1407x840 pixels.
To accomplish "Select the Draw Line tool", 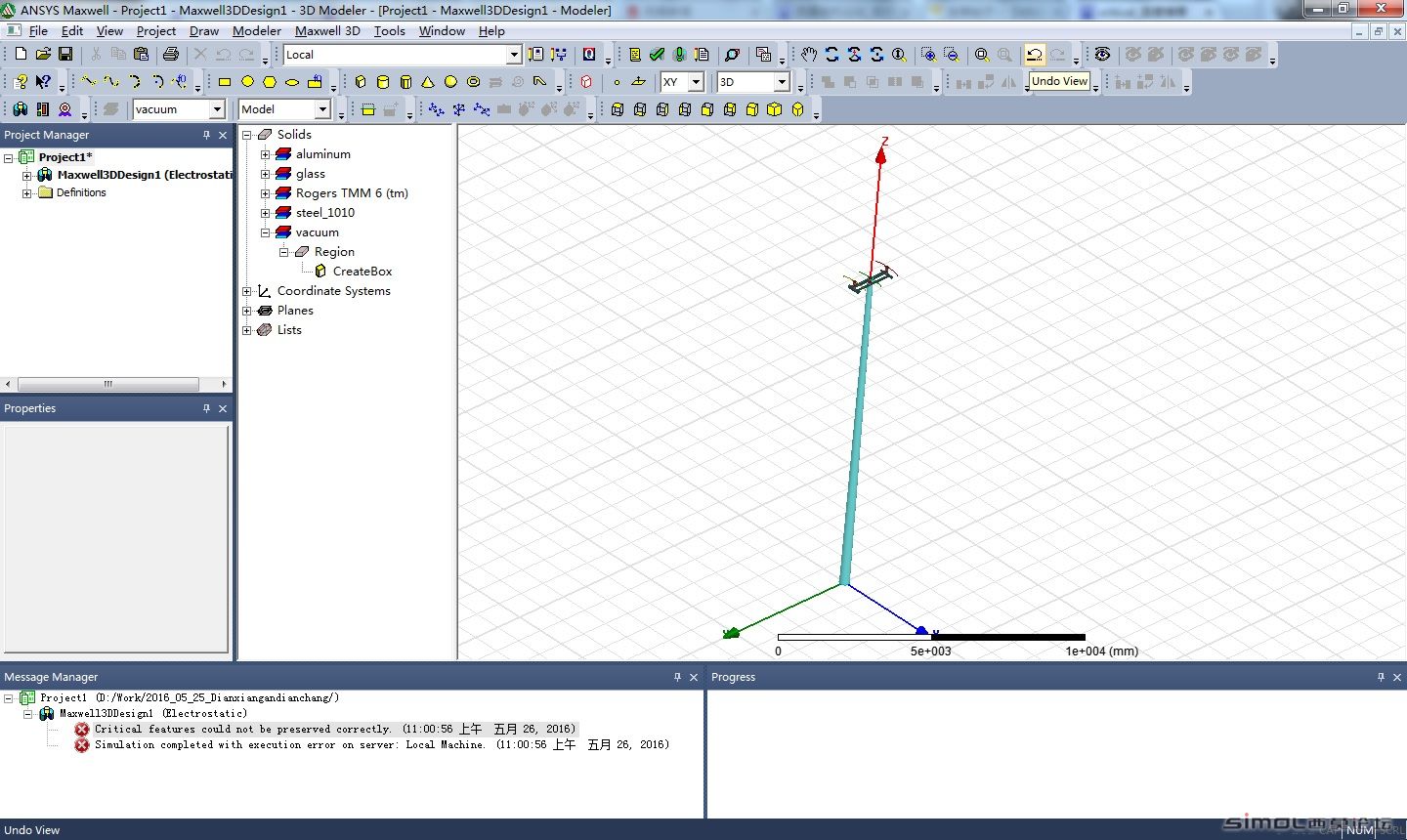I will click(x=89, y=82).
